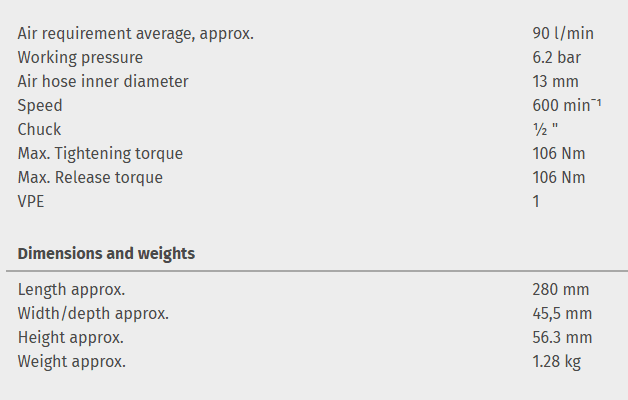The width and height of the screenshot is (628, 400).
Task: Click the "Air hose inner diameter" label
Action: pyautogui.click(x=103, y=81)
